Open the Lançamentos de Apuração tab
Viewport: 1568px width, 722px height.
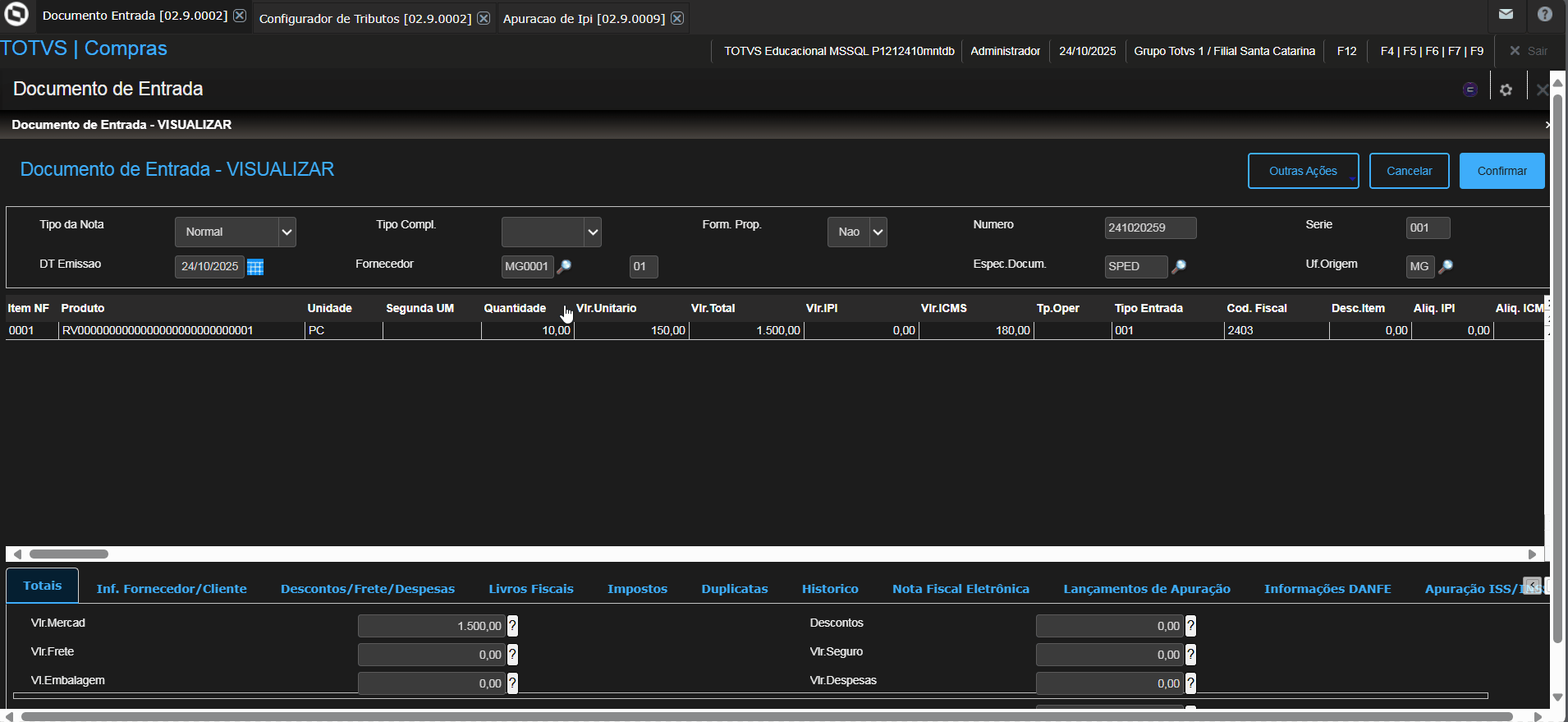click(x=1147, y=589)
